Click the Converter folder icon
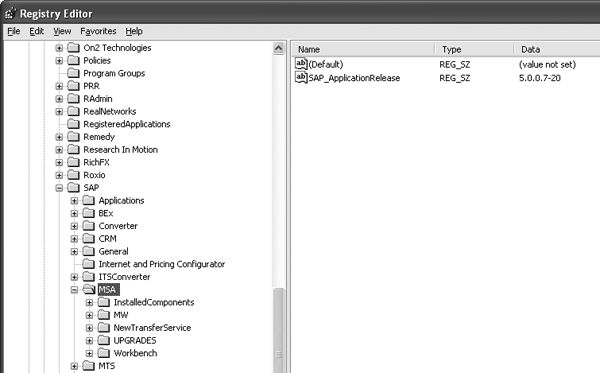 [88, 226]
